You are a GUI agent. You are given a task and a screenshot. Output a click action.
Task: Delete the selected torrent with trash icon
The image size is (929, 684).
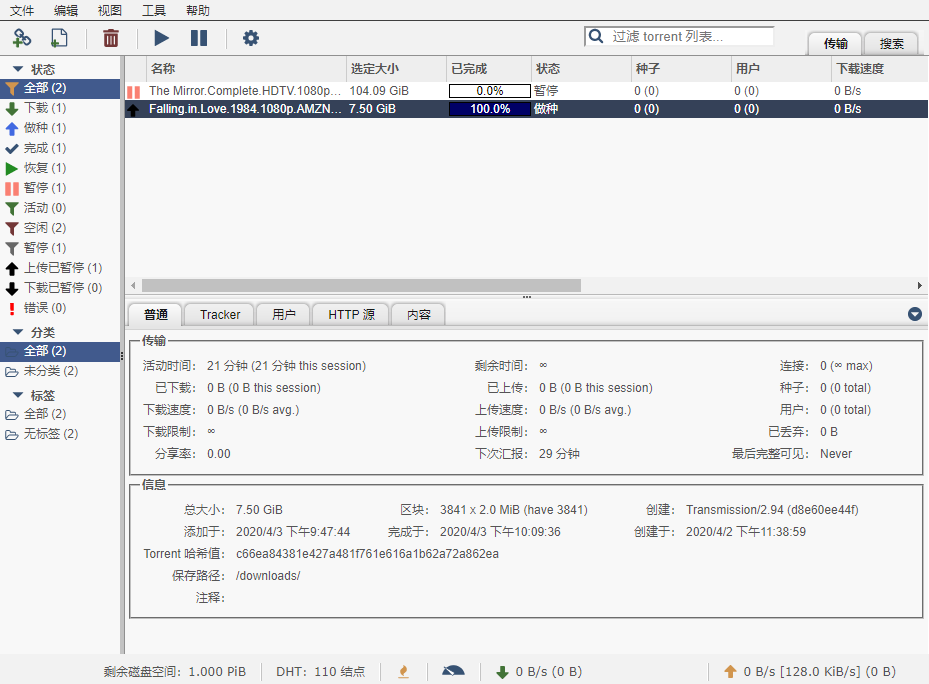111,39
